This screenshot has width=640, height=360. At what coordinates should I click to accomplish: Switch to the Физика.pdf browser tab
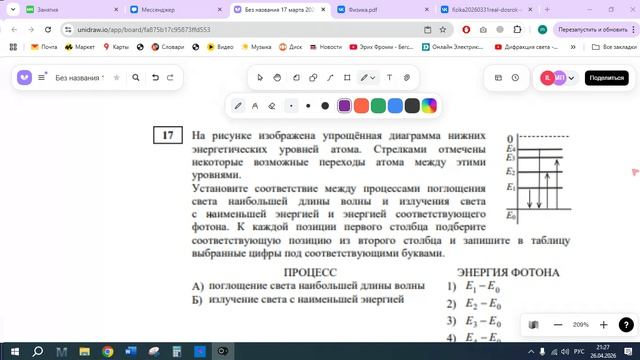pyautogui.click(x=384, y=9)
